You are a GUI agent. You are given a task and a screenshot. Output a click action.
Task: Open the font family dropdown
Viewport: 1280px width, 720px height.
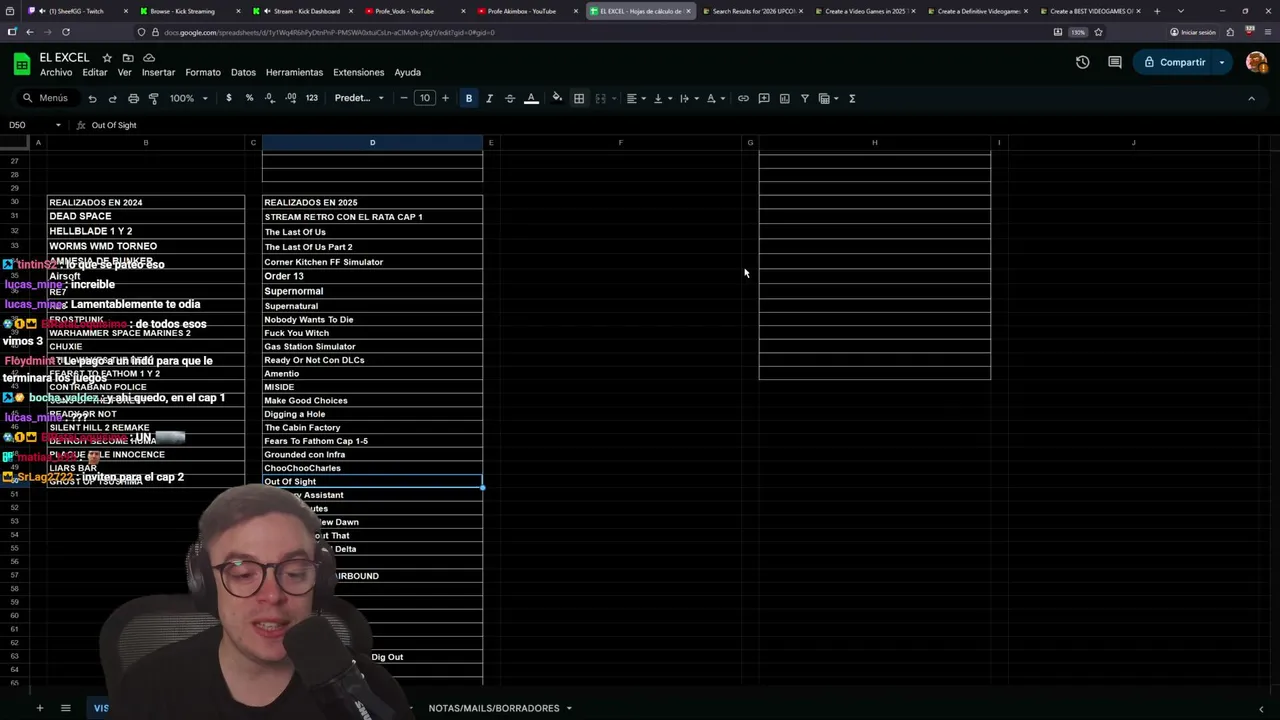(359, 98)
